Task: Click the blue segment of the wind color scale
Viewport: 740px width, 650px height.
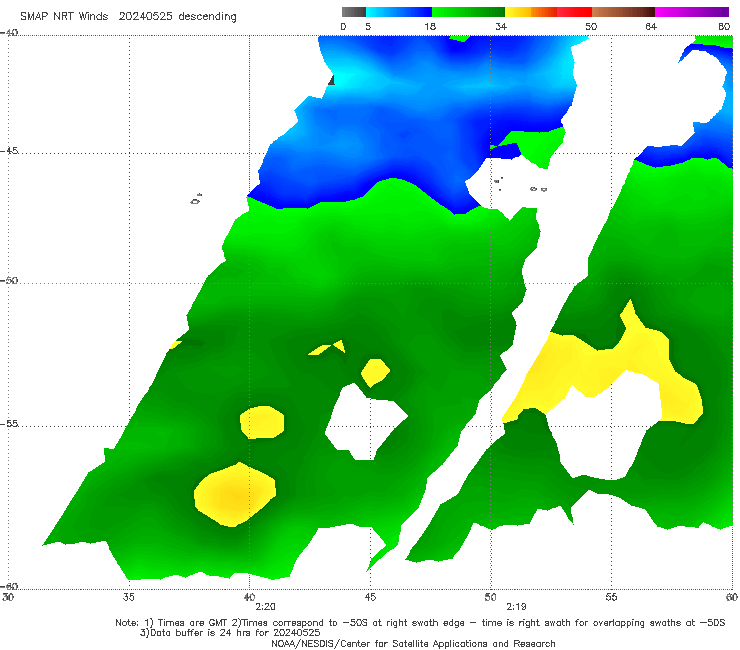Action: pos(399,12)
